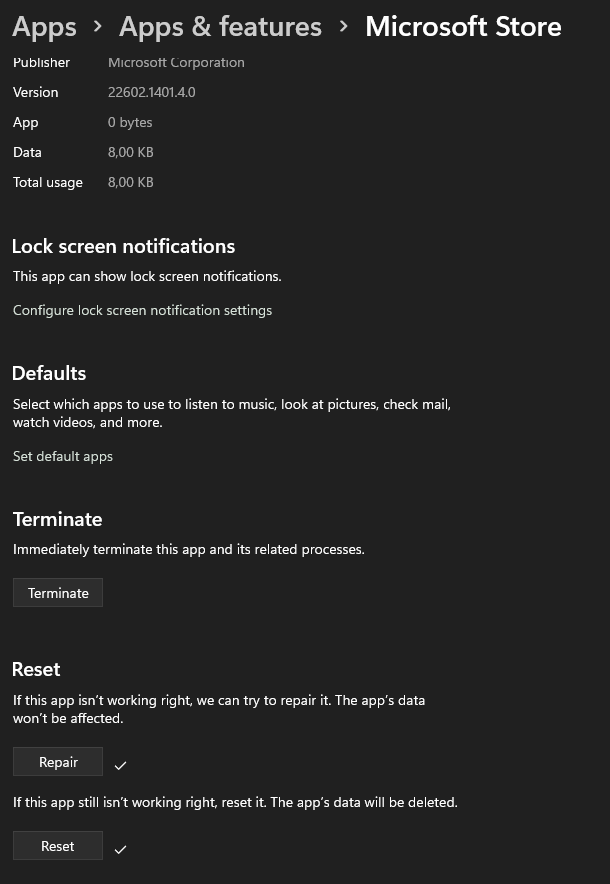Click the checkmark next to Reset
Viewport: 610px width, 884px height.
(x=120, y=849)
